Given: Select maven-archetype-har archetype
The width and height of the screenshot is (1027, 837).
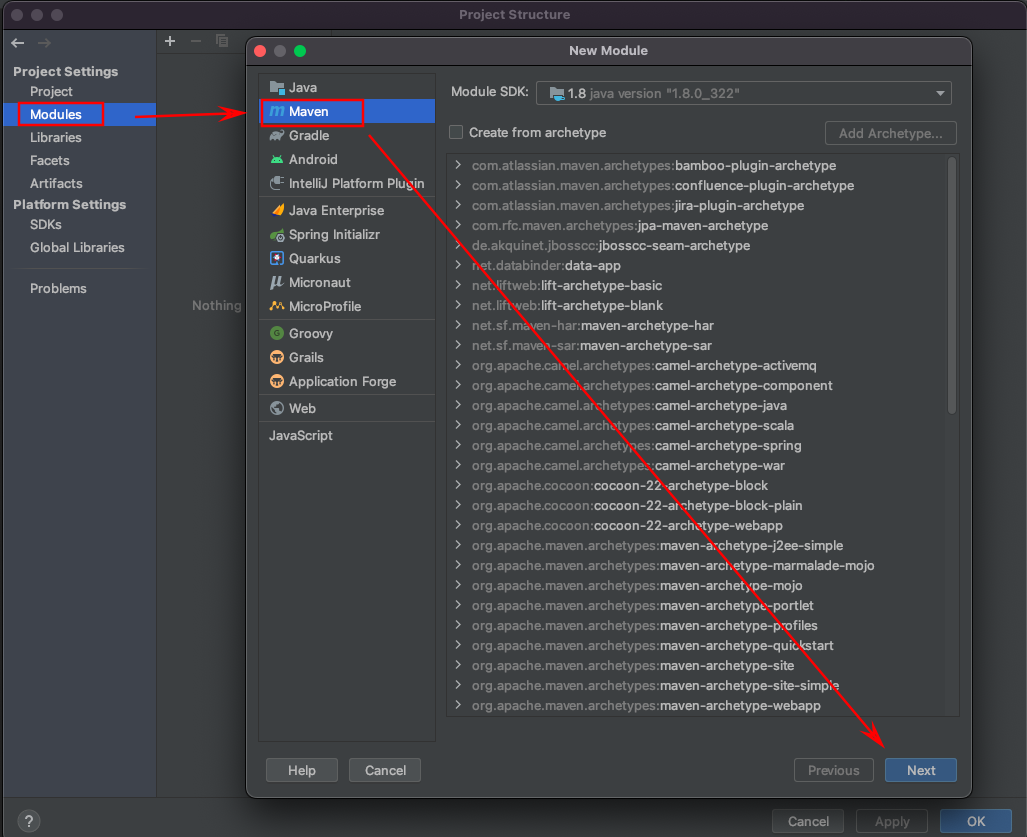Looking at the screenshot, I should [x=593, y=326].
